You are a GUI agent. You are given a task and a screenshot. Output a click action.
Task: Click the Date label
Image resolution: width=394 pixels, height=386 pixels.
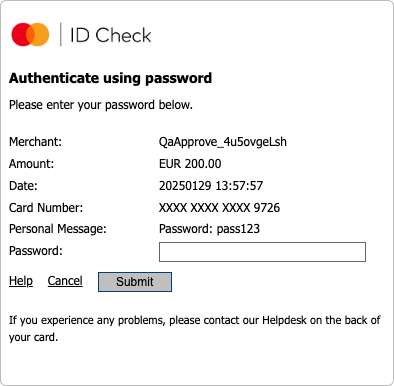point(23,186)
